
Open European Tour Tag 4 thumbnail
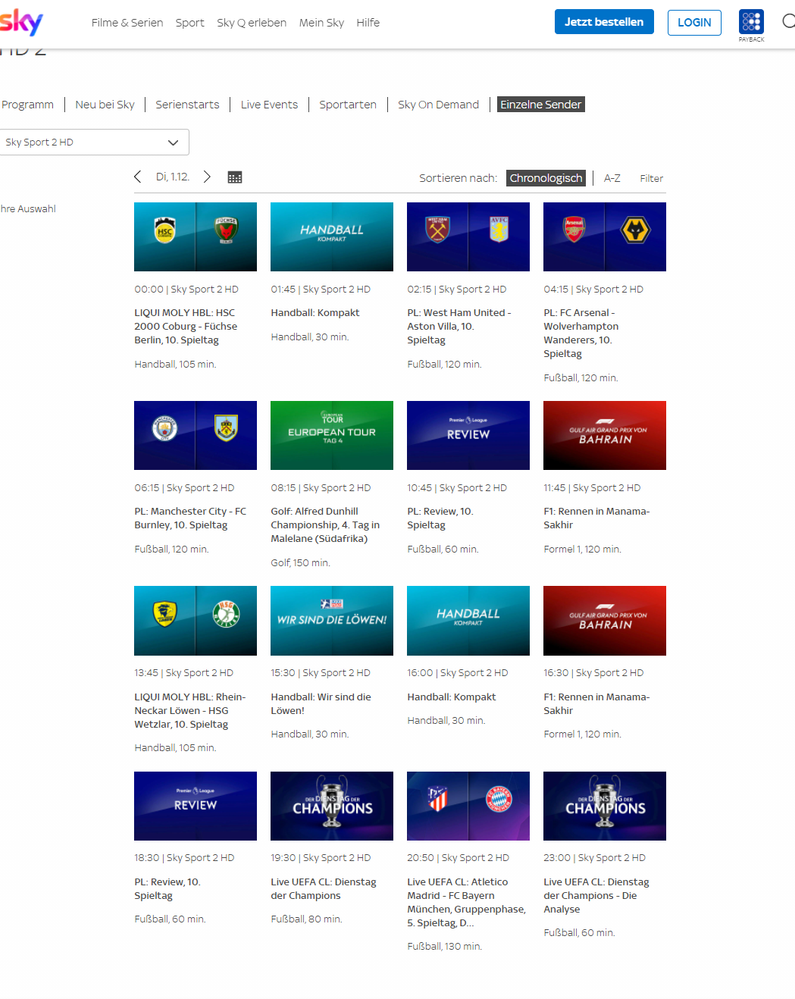[x=332, y=435]
